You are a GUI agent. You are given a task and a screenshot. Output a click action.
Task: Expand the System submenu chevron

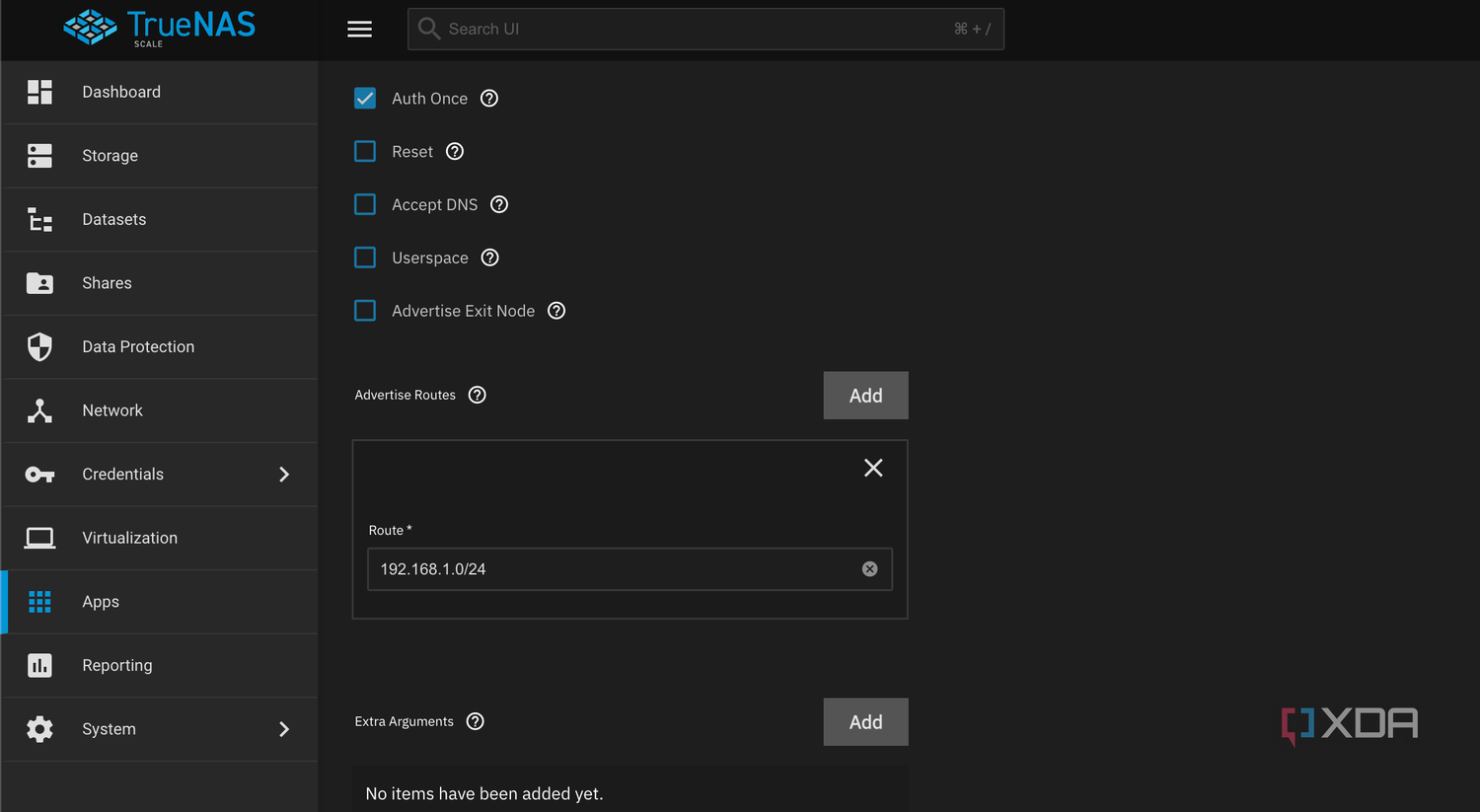point(284,729)
